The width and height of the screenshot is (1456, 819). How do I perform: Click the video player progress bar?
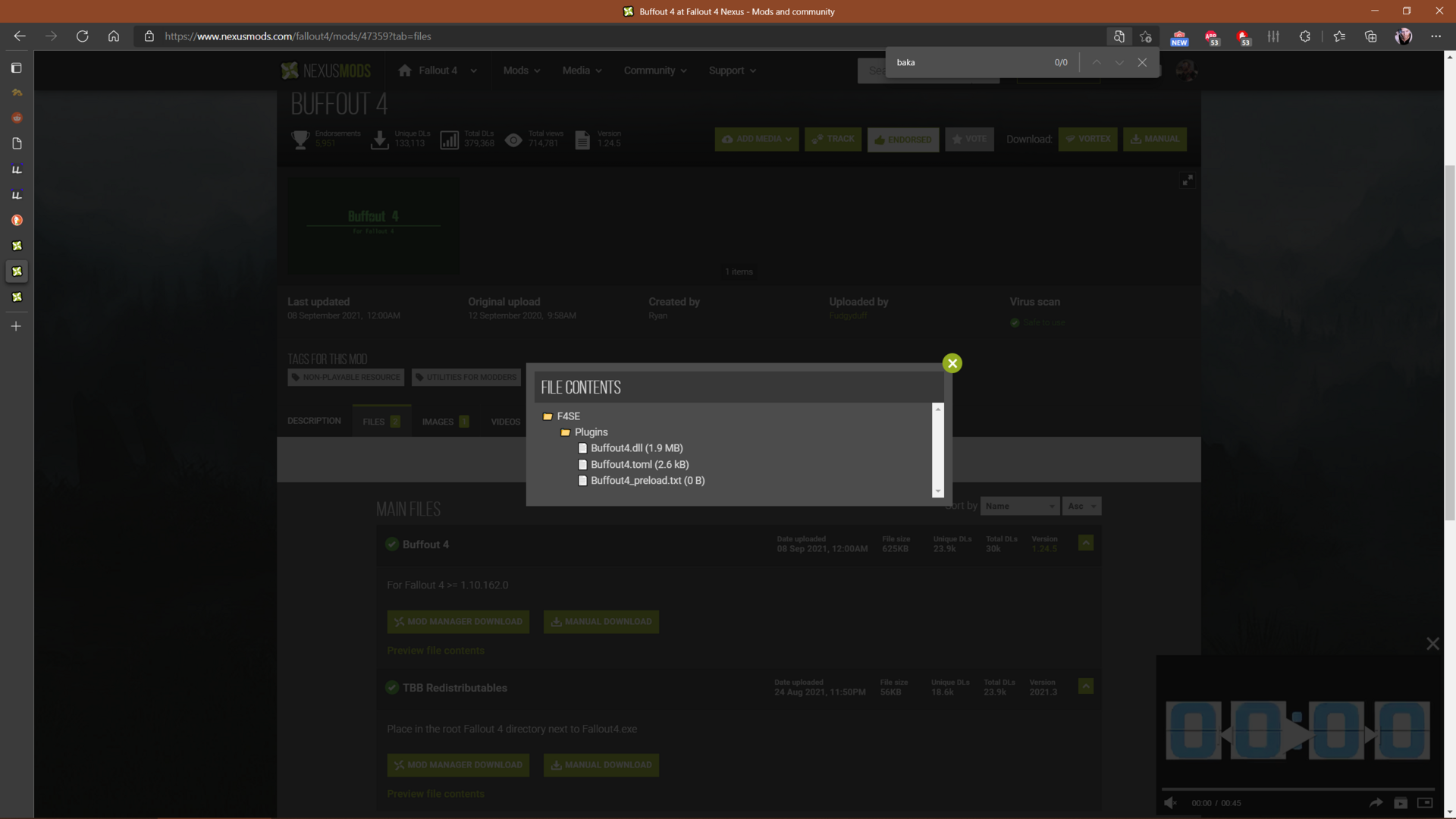pos(1298,789)
